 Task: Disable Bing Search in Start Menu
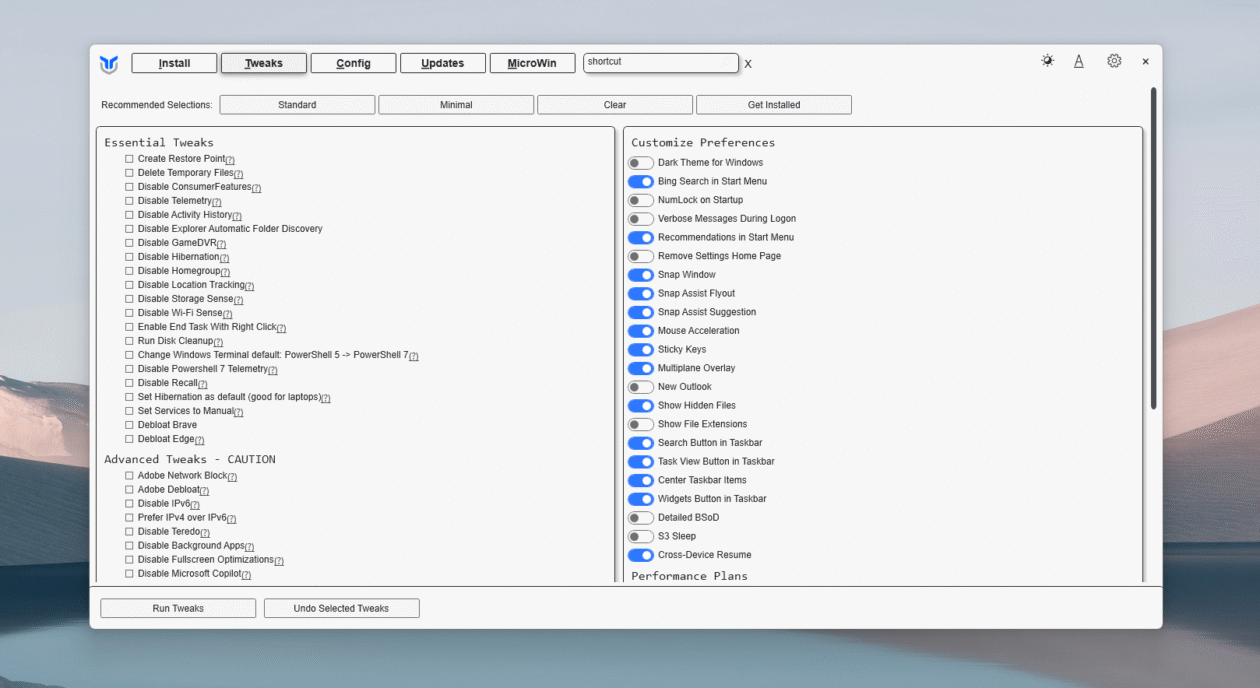(x=640, y=182)
